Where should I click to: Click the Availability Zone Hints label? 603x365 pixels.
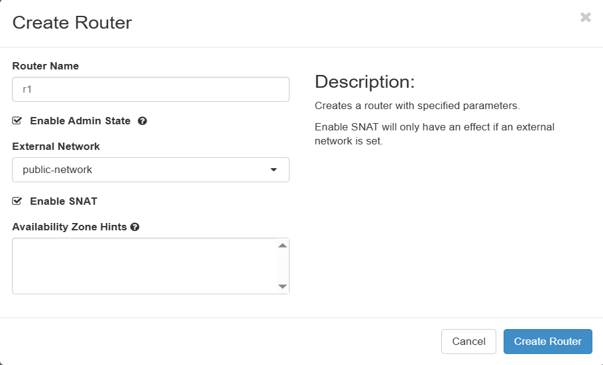pyautogui.click(x=69, y=227)
